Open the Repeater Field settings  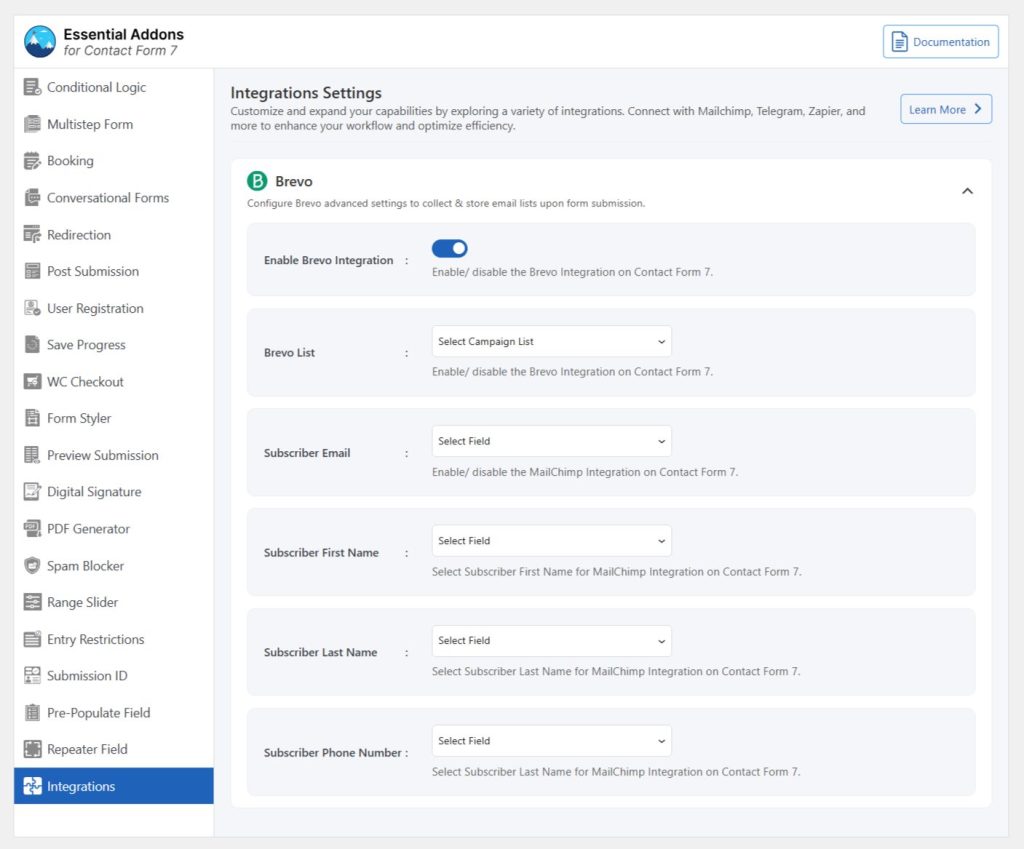point(114,749)
